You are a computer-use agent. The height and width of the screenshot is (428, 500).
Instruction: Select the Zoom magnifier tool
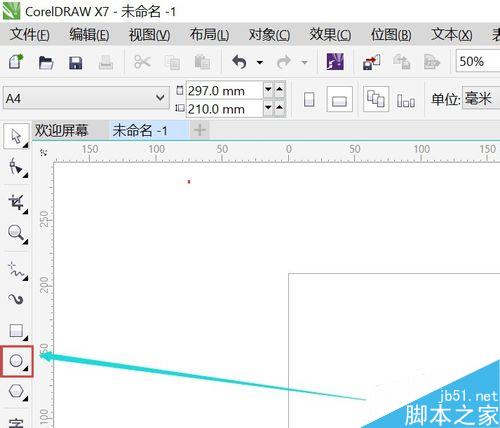point(16,233)
